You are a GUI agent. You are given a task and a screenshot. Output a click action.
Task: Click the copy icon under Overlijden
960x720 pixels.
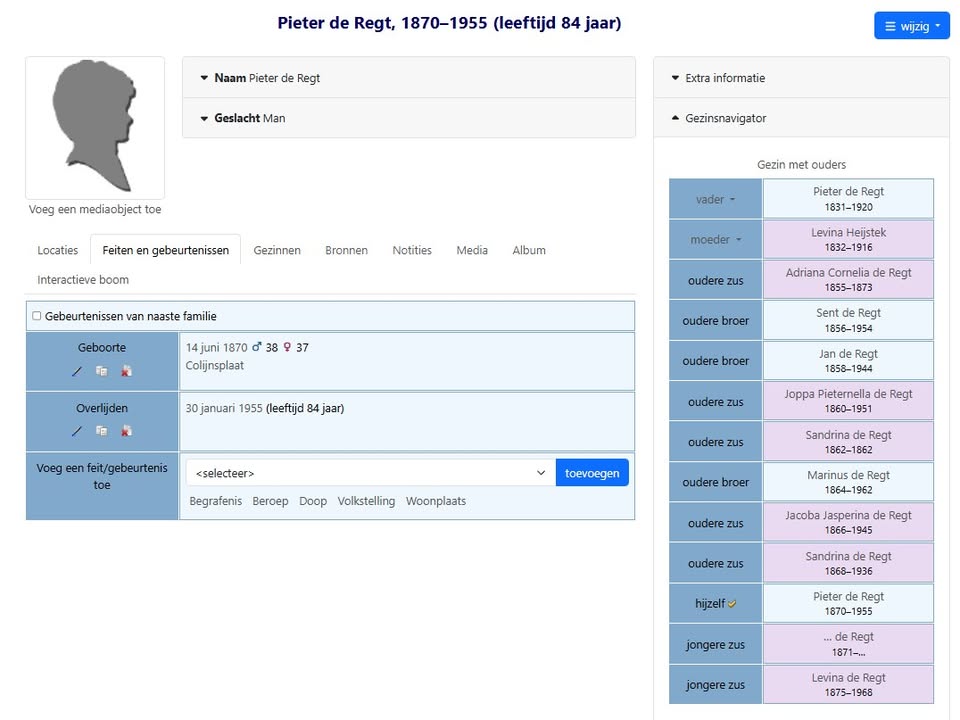(x=102, y=431)
